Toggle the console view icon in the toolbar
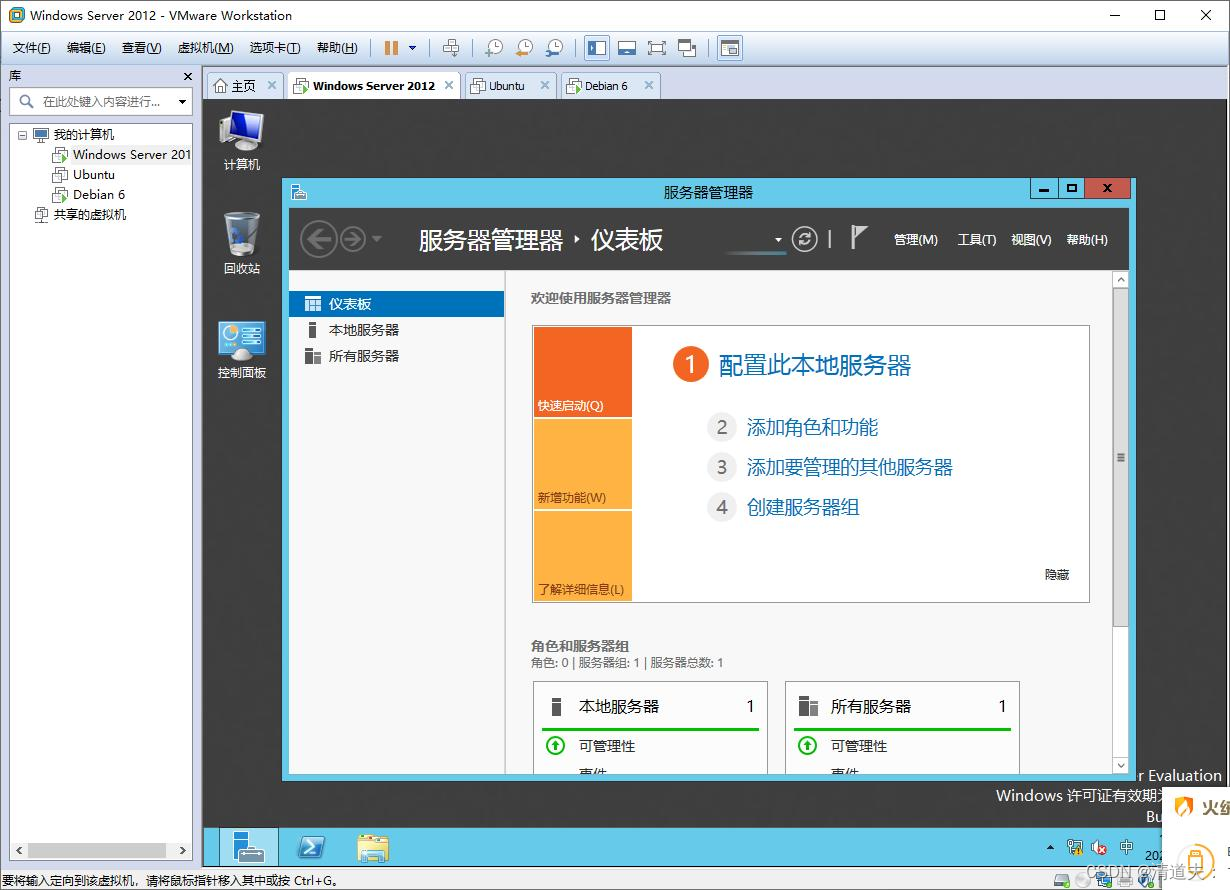The width and height of the screenshot is (1230, 890). (x=730, y=47)
